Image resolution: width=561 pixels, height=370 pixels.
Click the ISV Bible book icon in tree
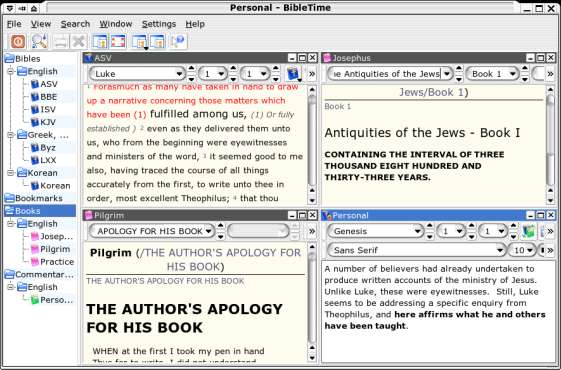click(35, 109)
